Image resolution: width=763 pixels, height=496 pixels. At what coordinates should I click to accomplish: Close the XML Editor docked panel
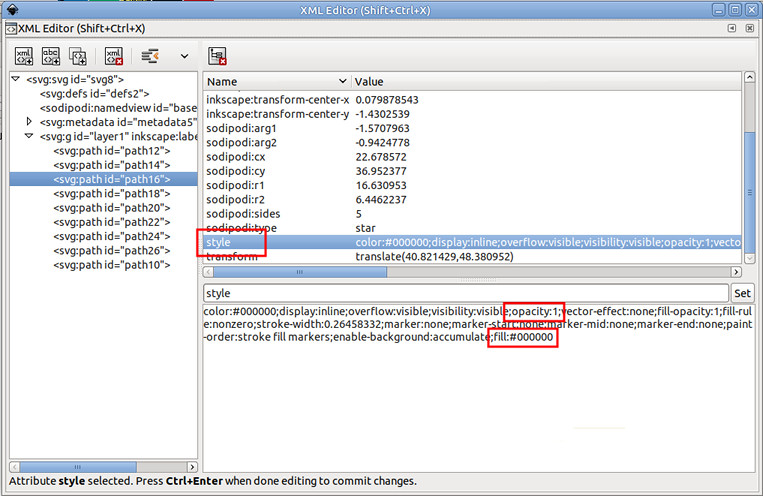(750, 28)
